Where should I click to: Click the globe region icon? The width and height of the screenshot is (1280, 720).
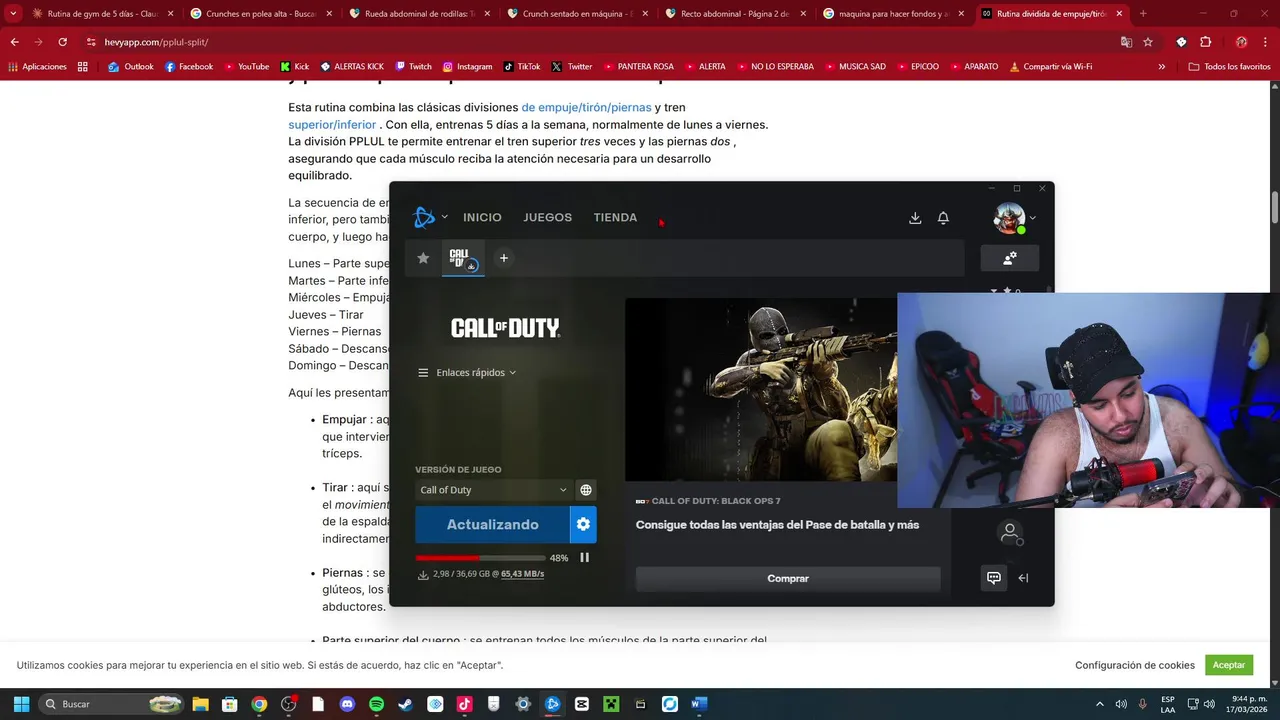[586, 490]
